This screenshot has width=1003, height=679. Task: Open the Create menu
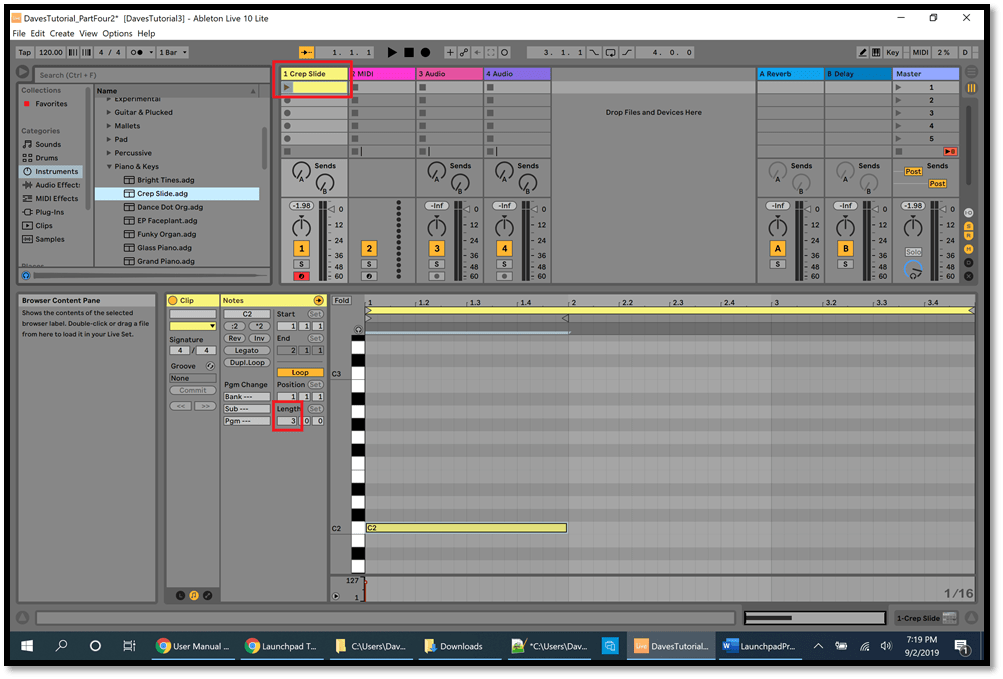tap(61, 33)
